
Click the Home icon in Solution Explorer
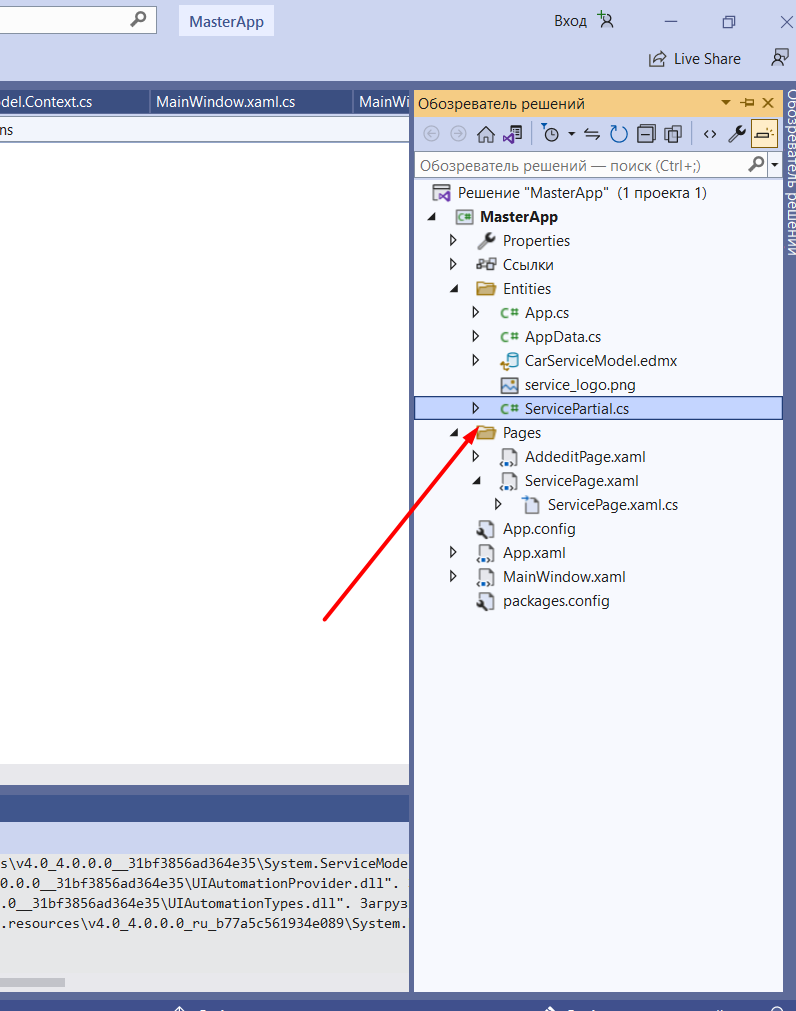point(485,134)
